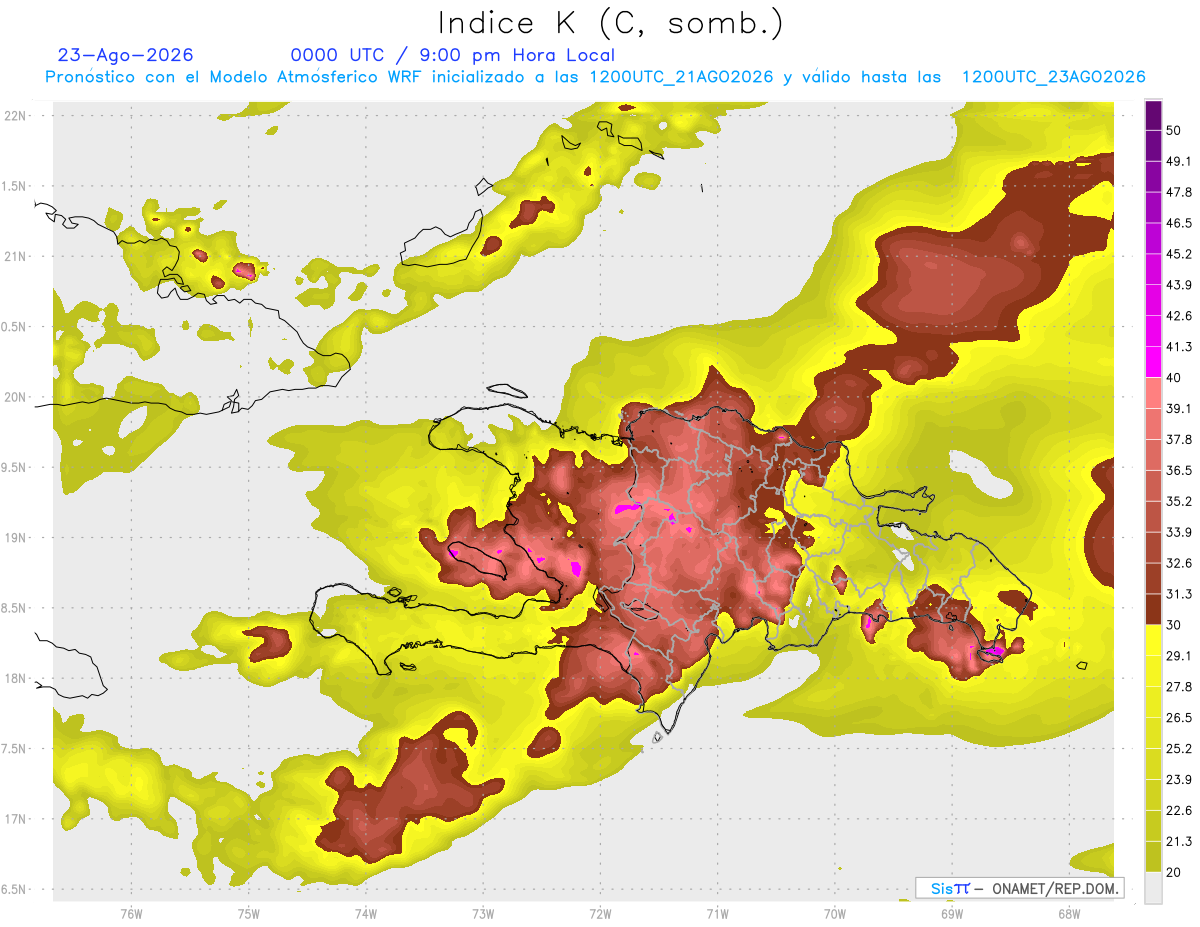Click the "SisTT - ONAMET/REP.DOM." label box
Viewport: 1200px width, 927px height.
pos(1019,888)
